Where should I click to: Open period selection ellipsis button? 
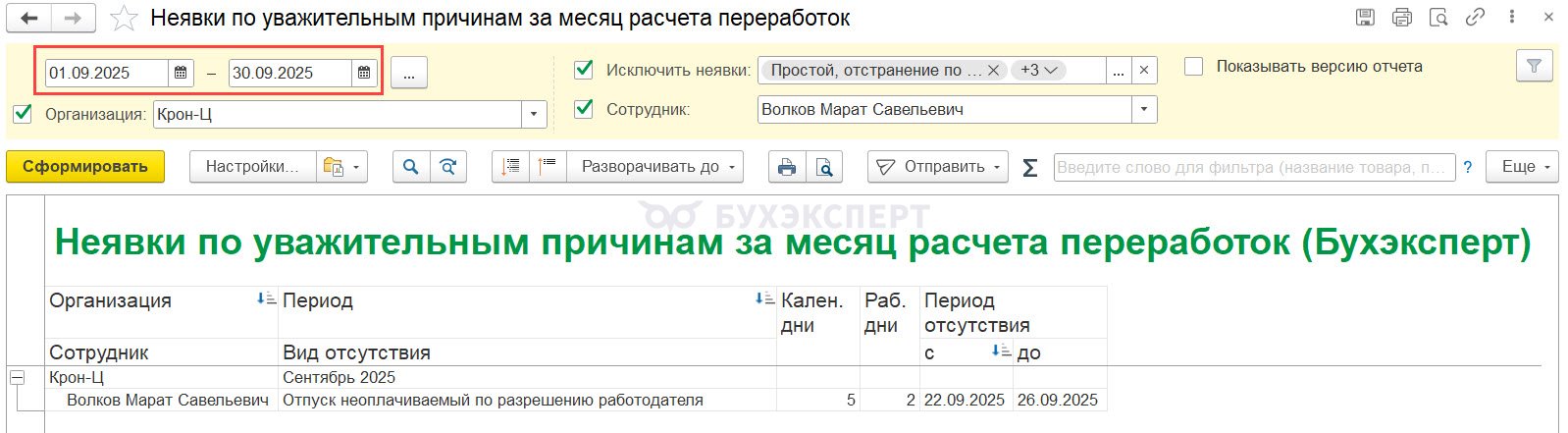409,73
